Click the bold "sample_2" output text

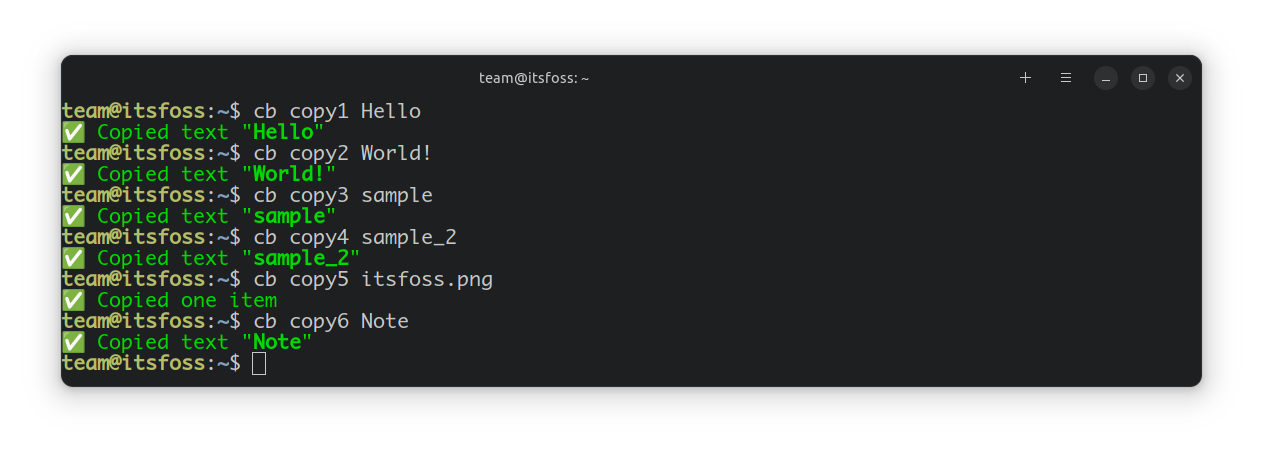tap(300, 258)
